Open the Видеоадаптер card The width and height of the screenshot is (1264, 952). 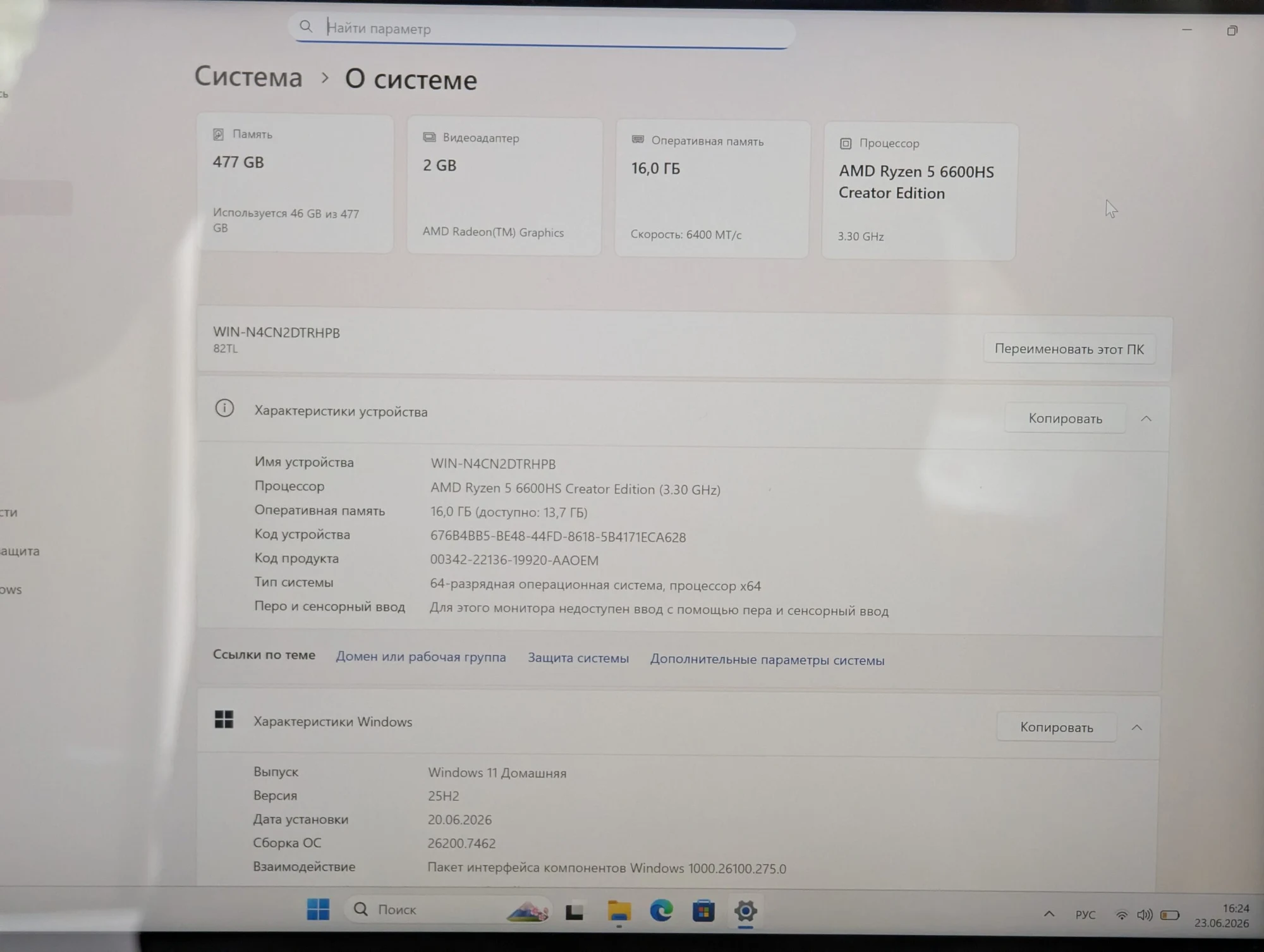(504, 186)
